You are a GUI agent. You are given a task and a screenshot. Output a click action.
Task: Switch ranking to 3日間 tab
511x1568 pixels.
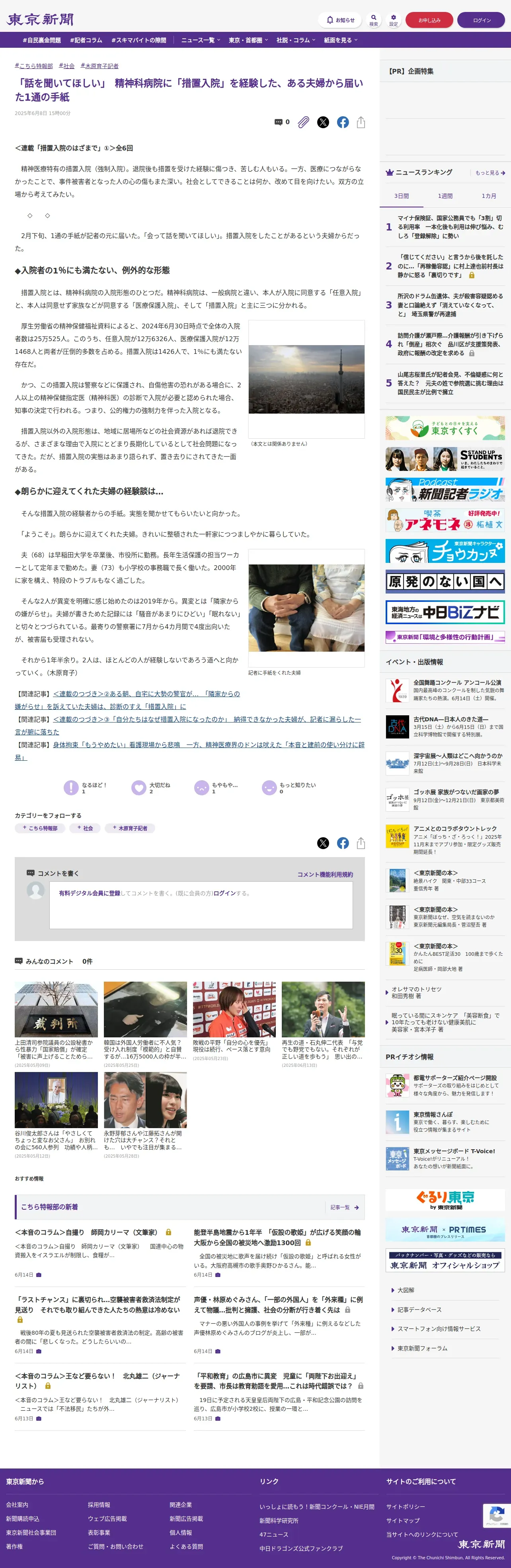(402, 196)
